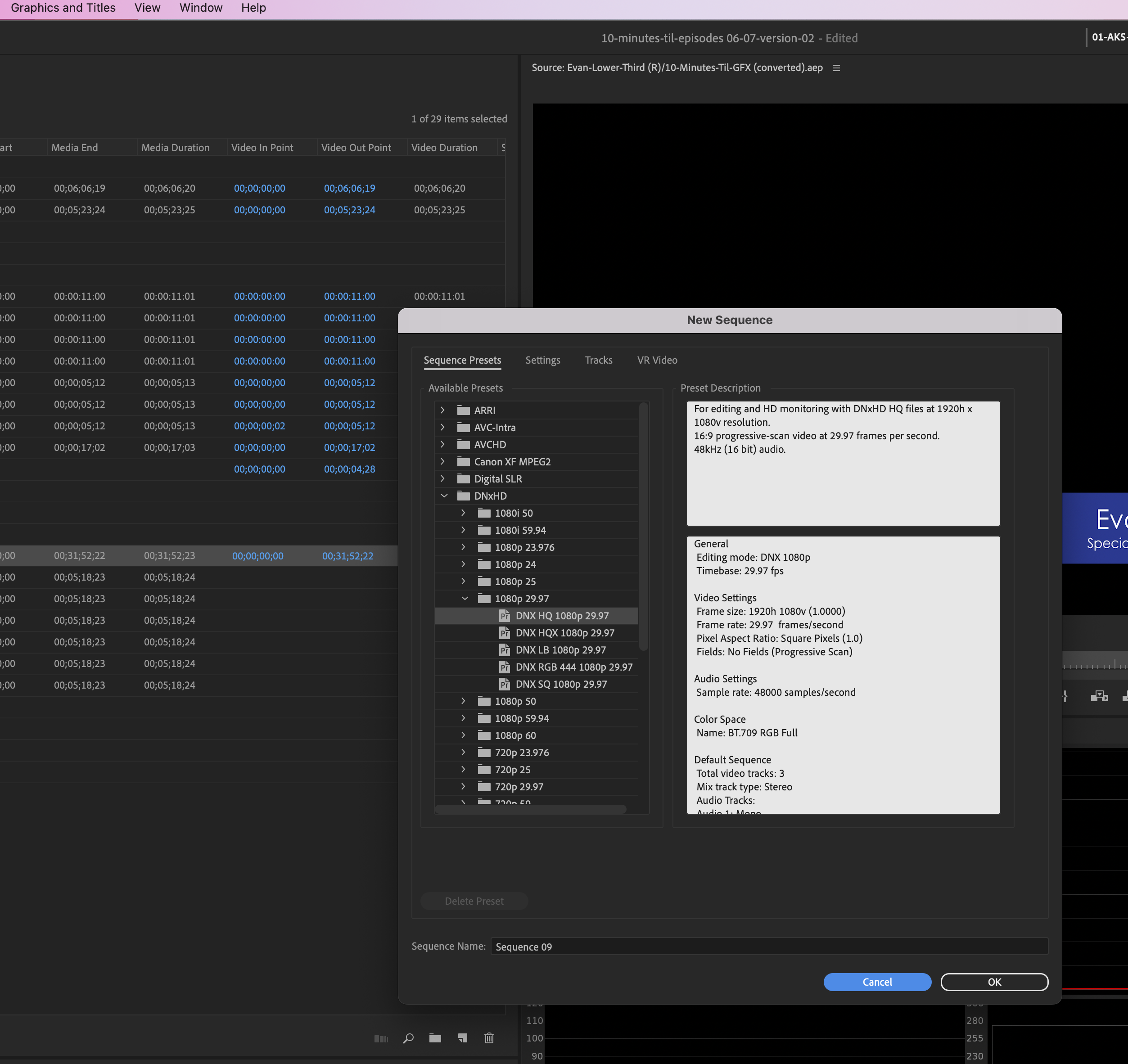Open the Graphics and Titles menu
Screen dimensions: 1128x1064
point(63,7)
